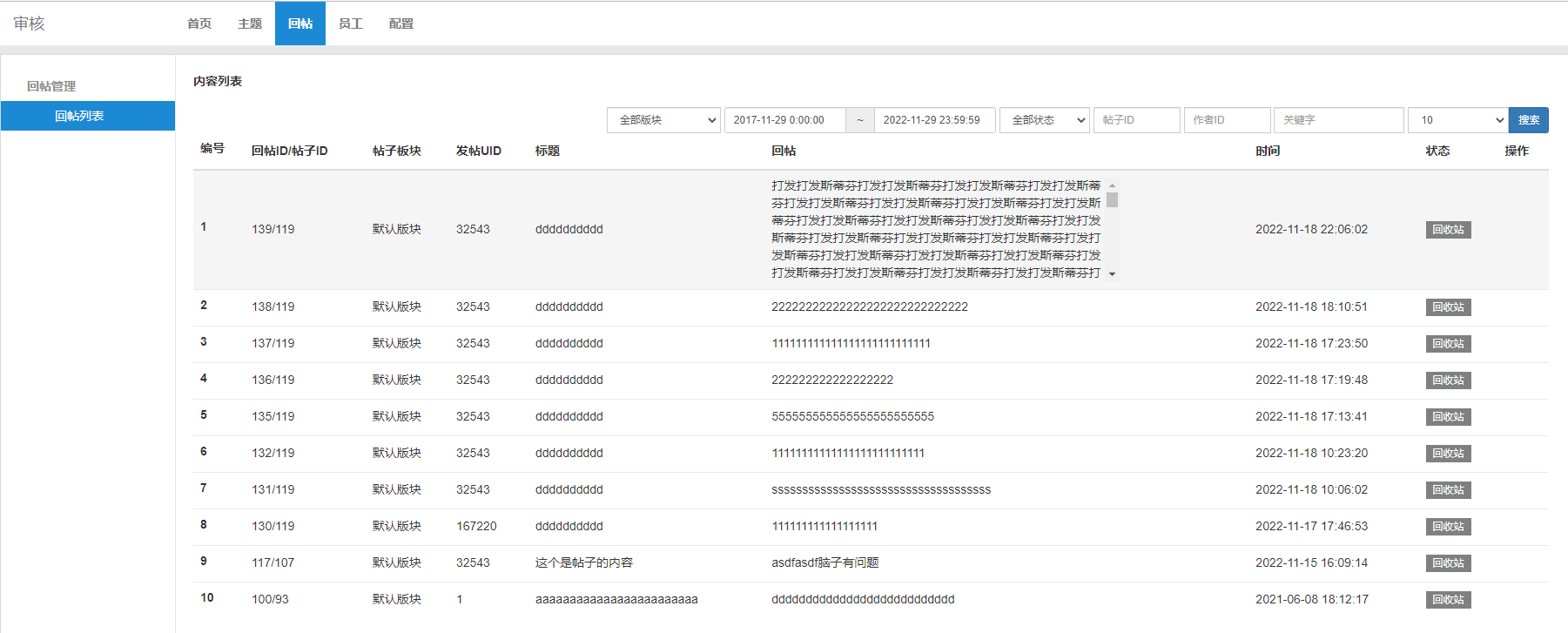Open the 员工 tab
Image resolution: width=1568 pixels, height=633 pixels.
coord(351,24)
